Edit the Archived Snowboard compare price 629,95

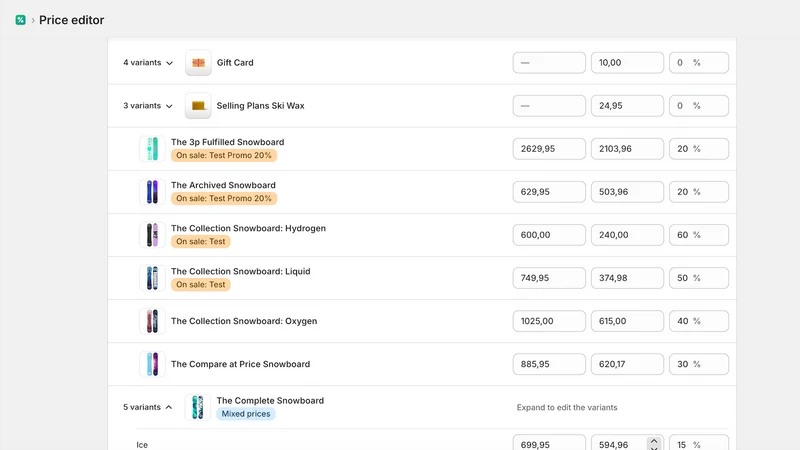[x=549, y=192]
